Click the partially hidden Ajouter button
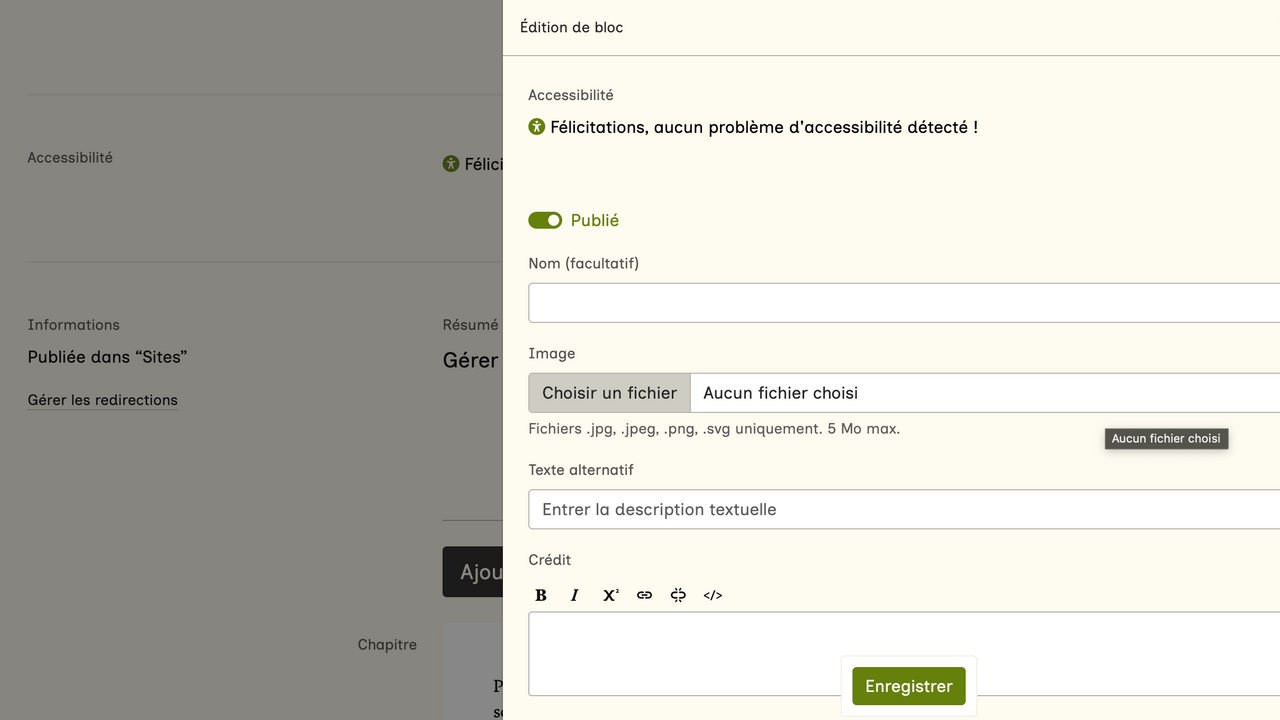The image size is (1280, 720). (473, 572)
